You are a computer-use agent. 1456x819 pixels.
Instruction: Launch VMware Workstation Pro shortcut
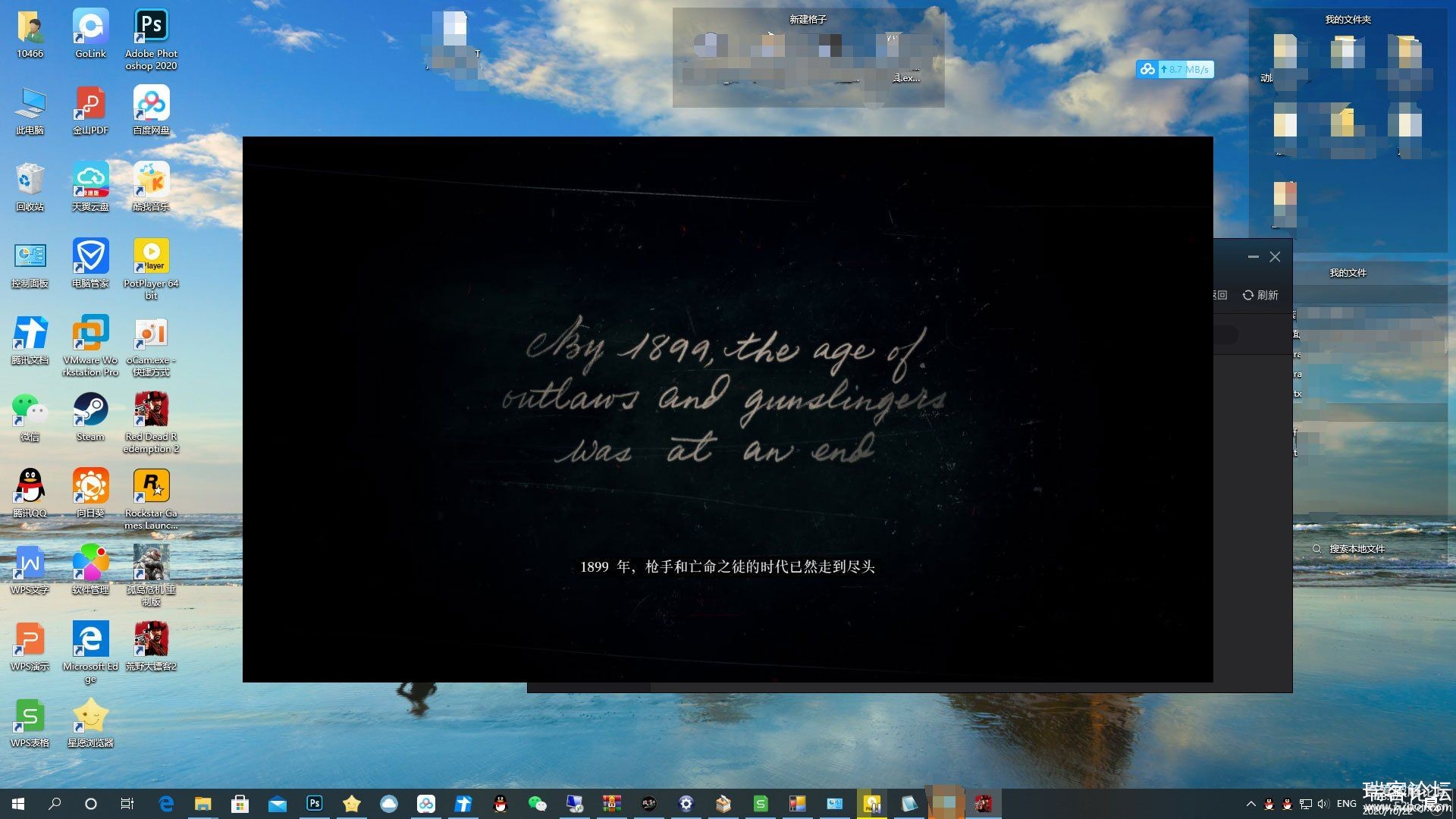(x=90, y=346)
